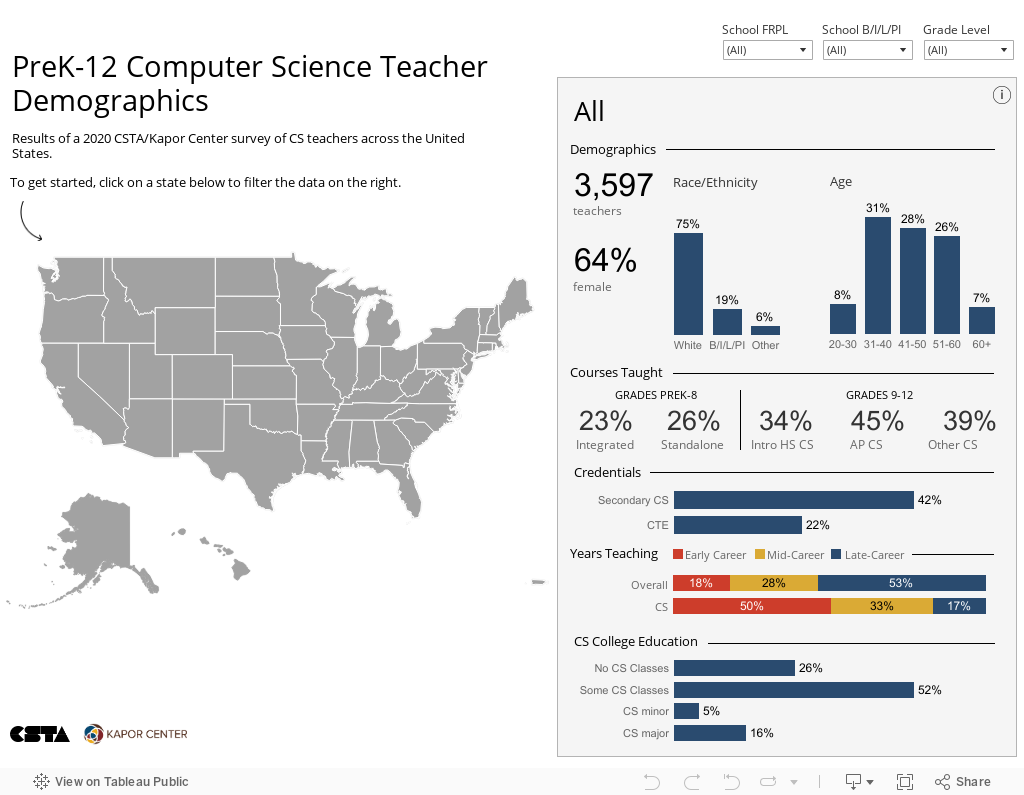Click the Secondary CS credentials bar
Viewport: 1024px width, 795px height.
pyautogui.click(x=793, y=500)
